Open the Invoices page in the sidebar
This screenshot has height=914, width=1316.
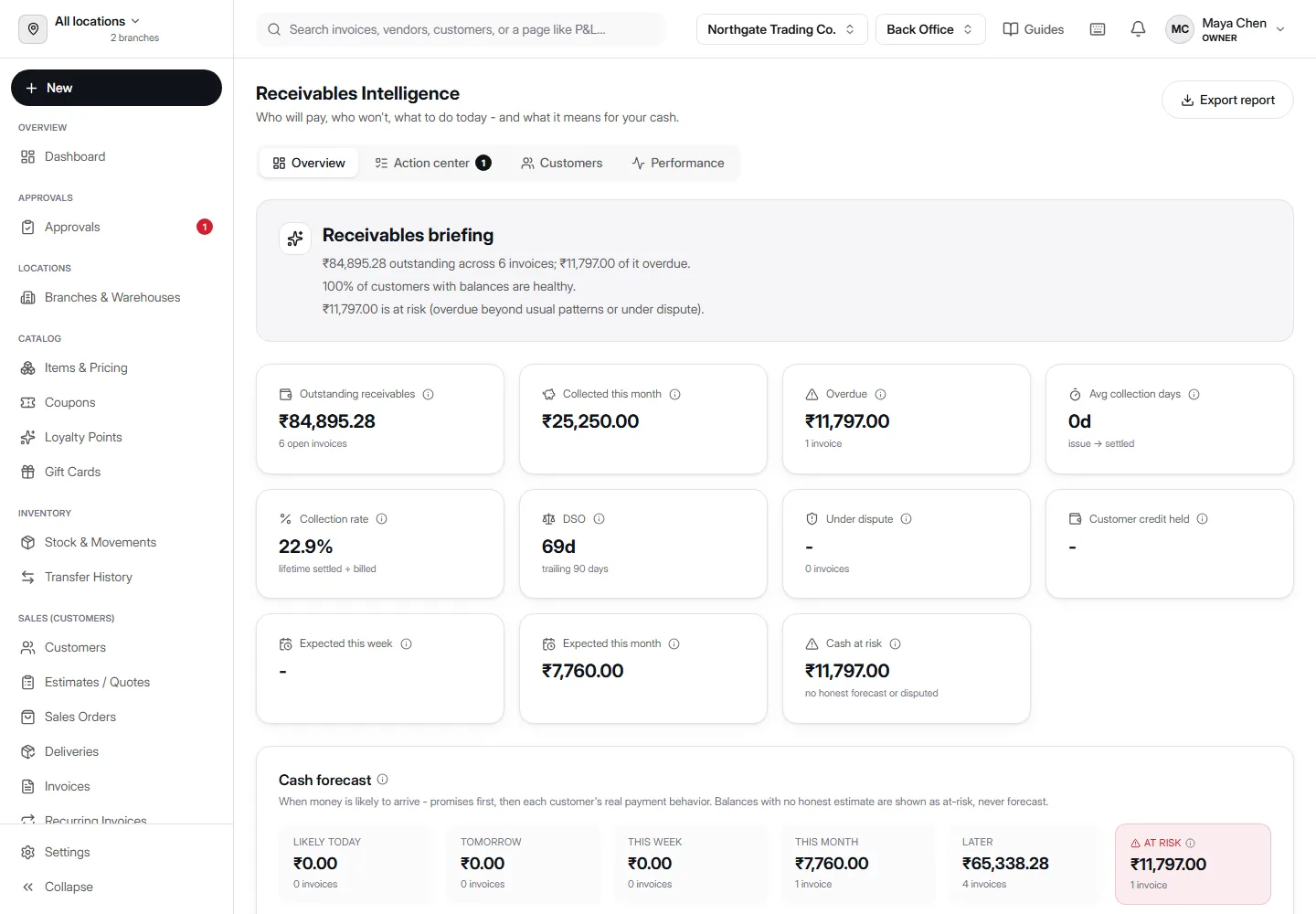tap(116, 786)
